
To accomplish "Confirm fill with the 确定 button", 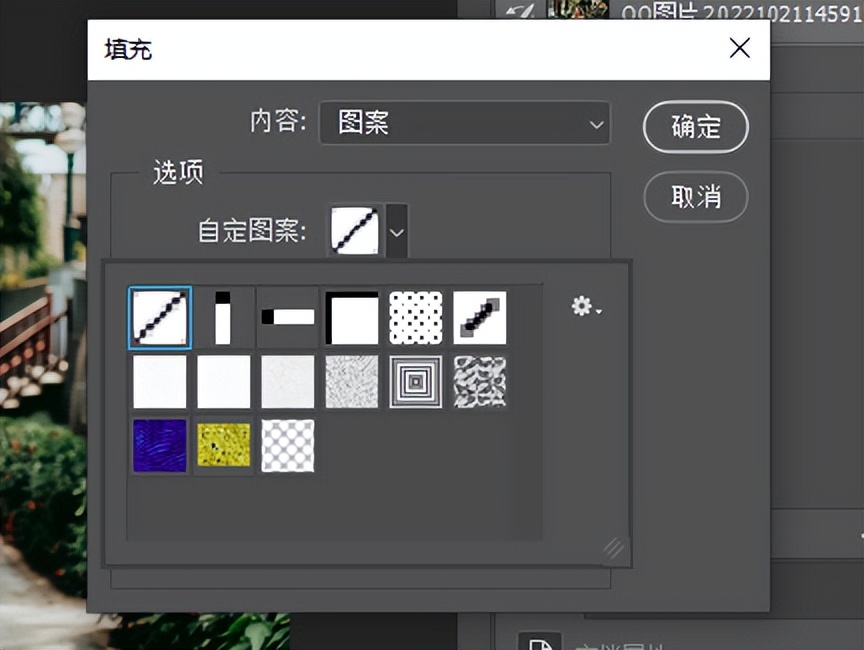I will (x=695, y=127).
